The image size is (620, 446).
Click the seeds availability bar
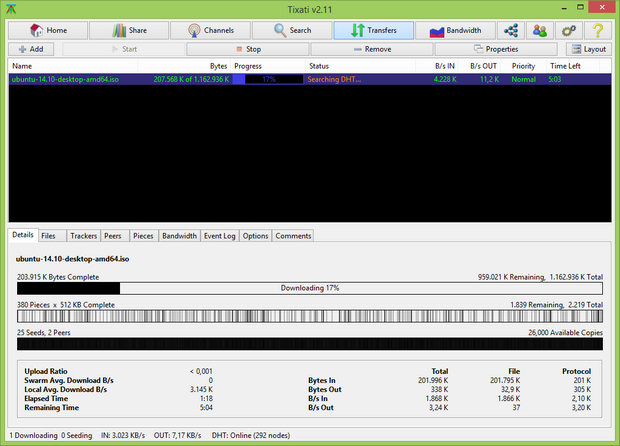pyautogui.click(x=310, y=344)
